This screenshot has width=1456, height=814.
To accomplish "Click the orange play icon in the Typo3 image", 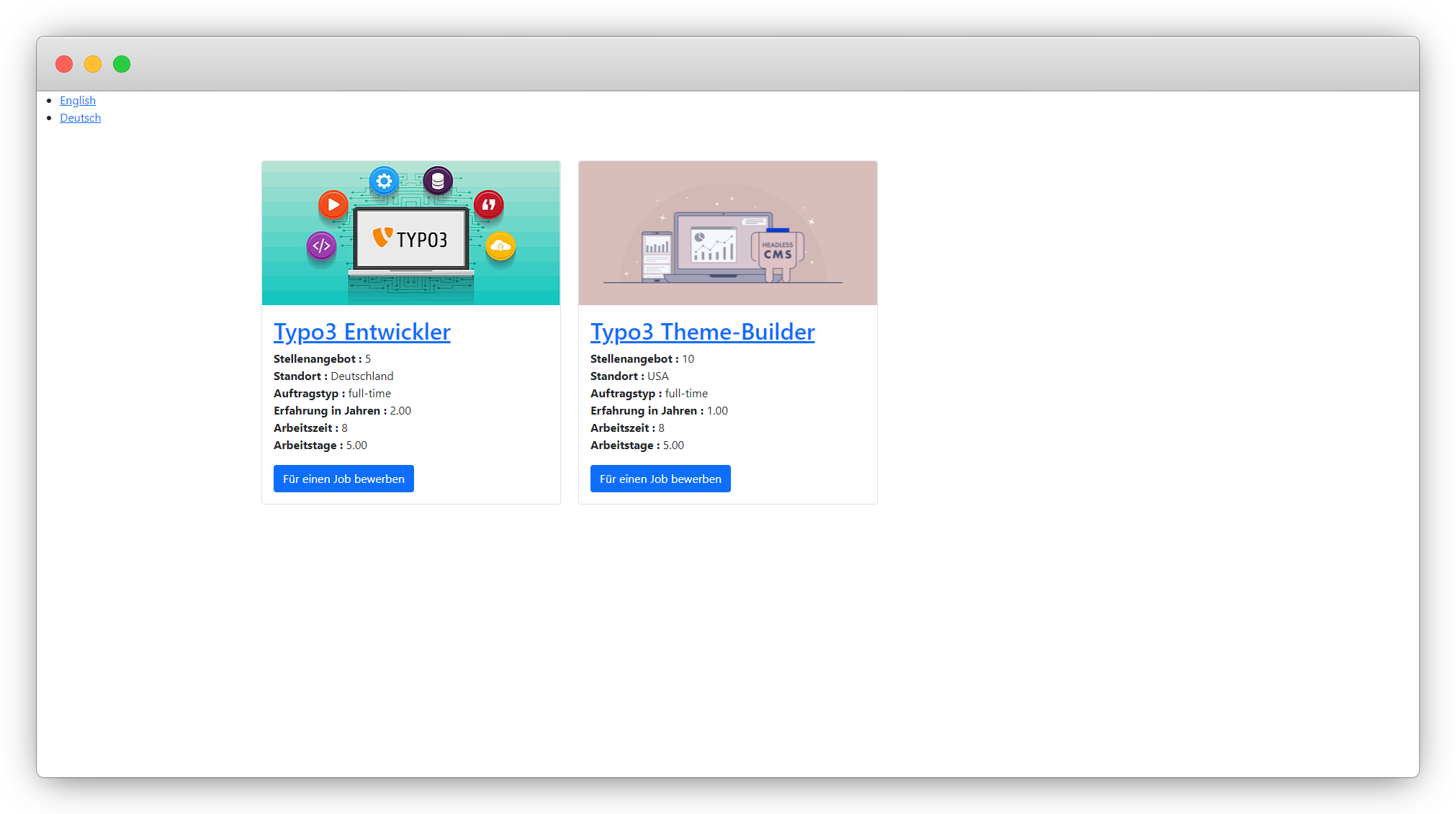I will (x=333, y=205).
